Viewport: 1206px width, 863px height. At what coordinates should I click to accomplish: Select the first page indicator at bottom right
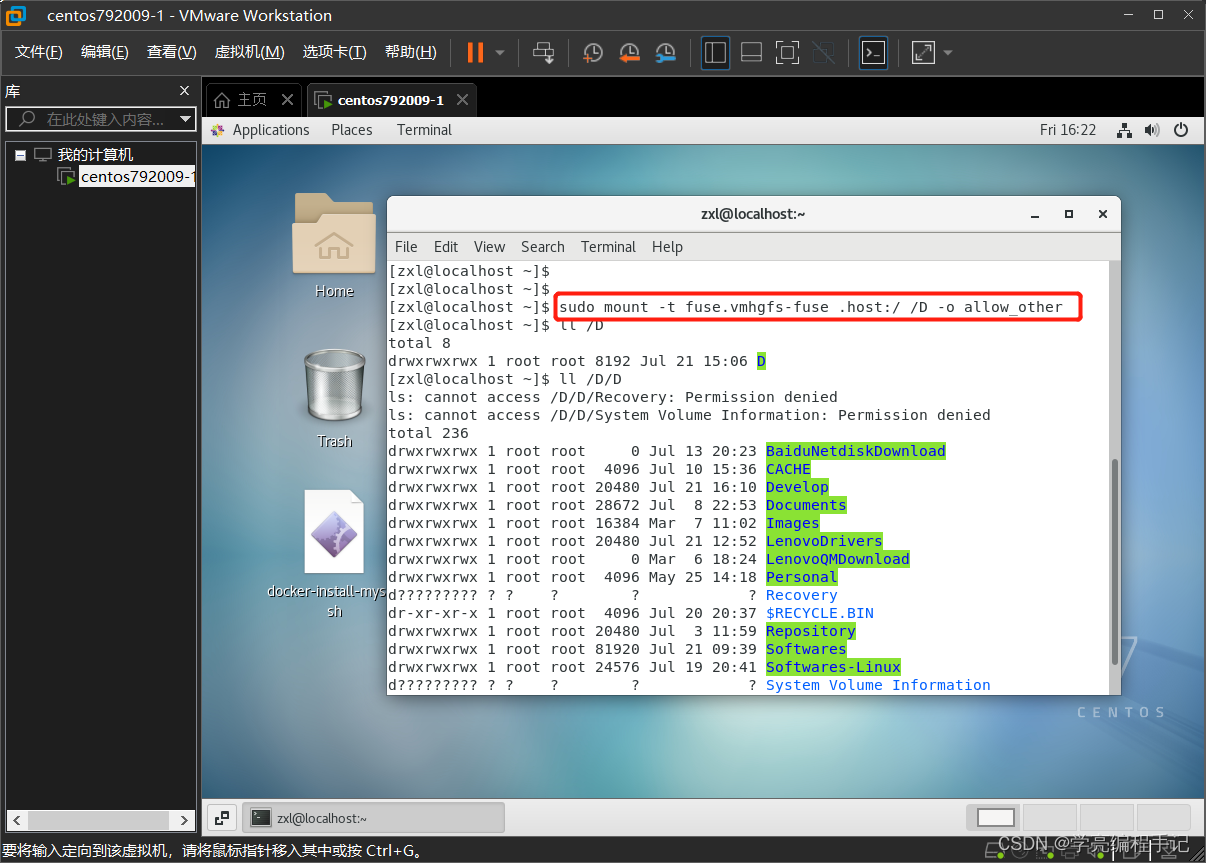[994, 817]
